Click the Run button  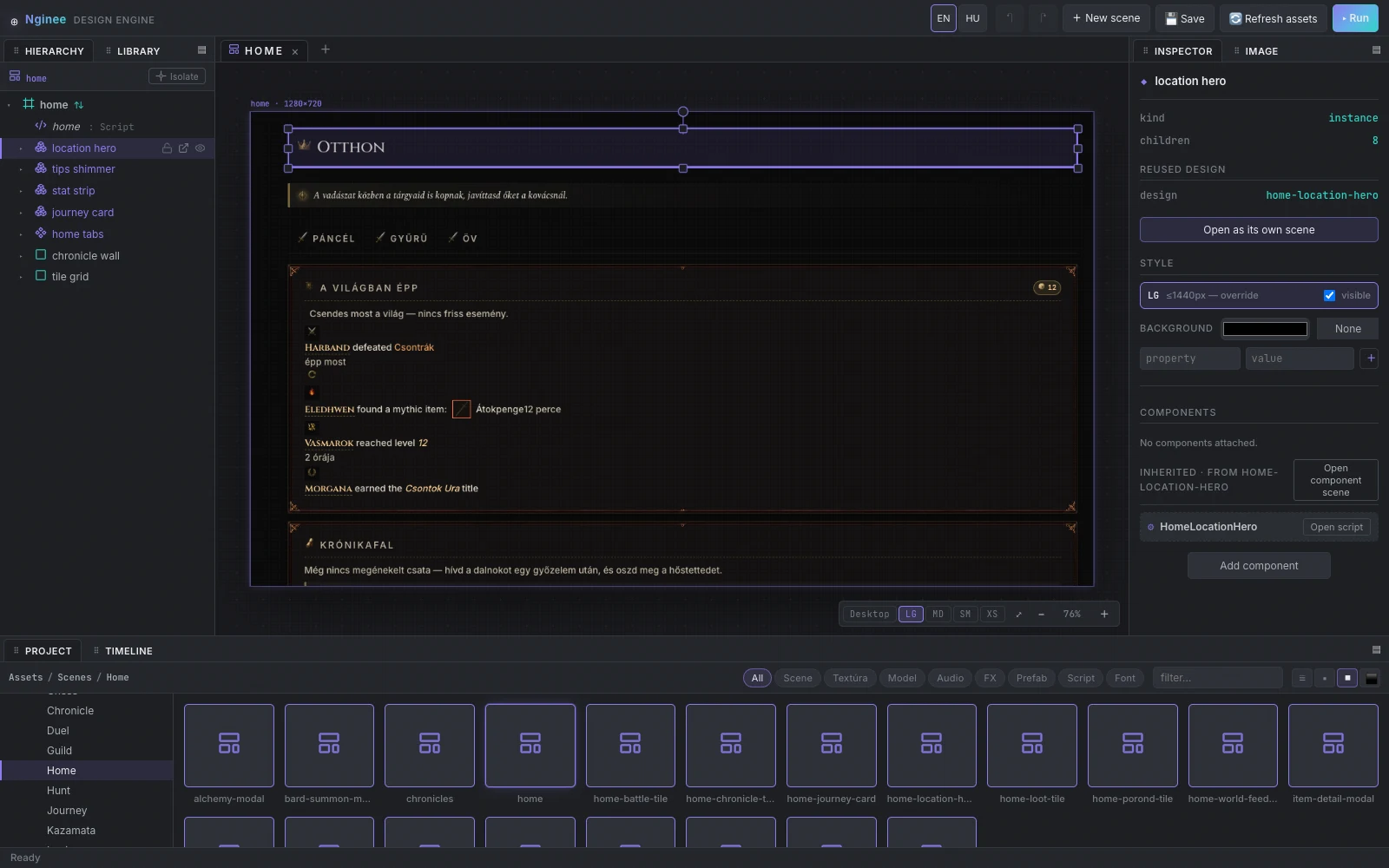[1354, 18]
